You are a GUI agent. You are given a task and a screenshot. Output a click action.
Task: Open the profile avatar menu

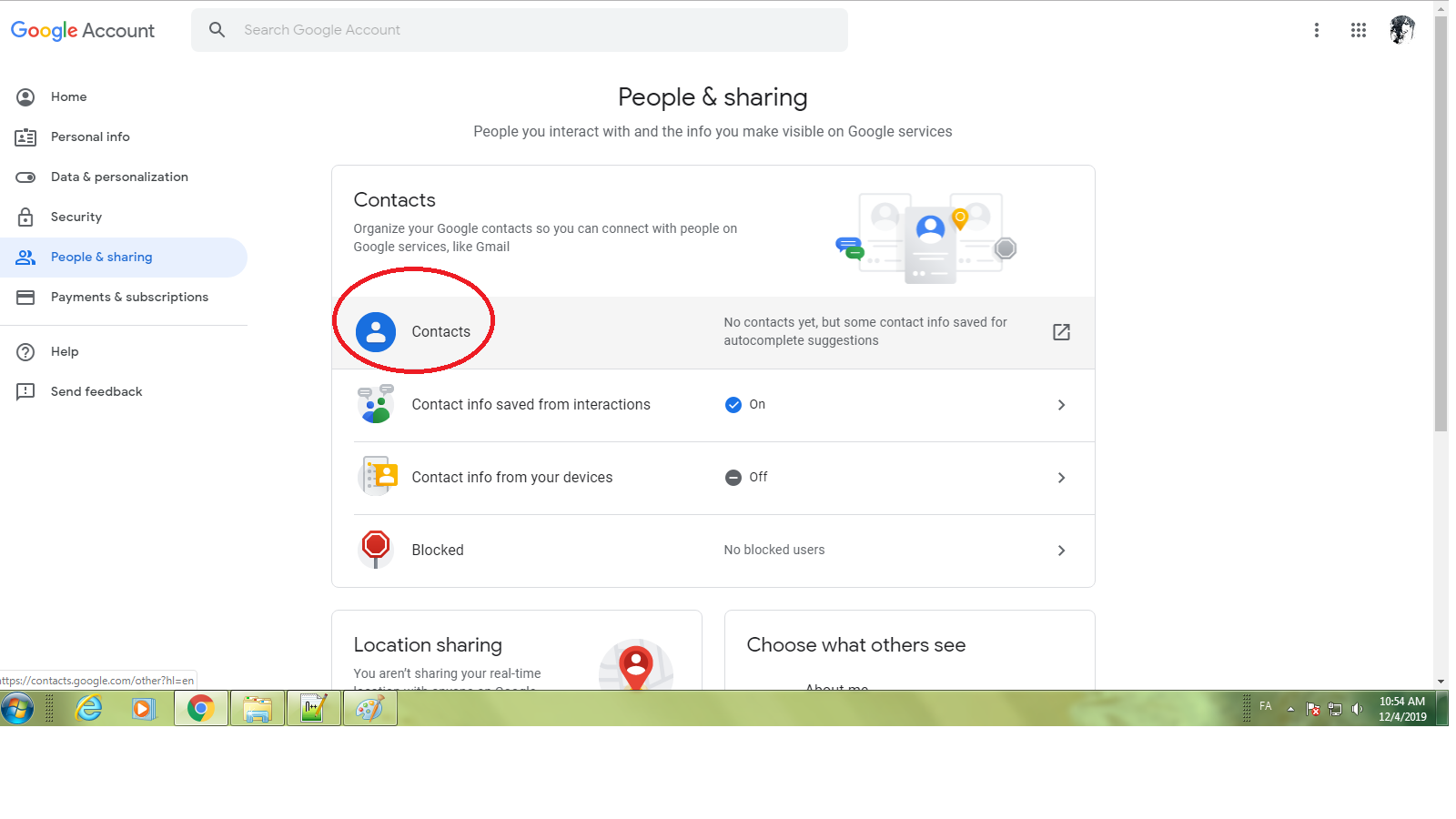coord(1402,30)
